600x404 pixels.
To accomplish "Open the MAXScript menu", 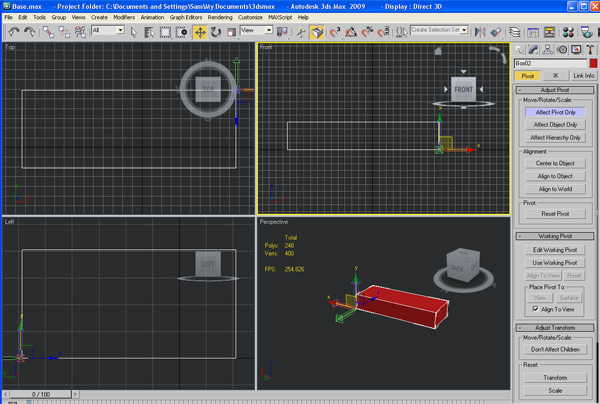I will click(280, 18).
